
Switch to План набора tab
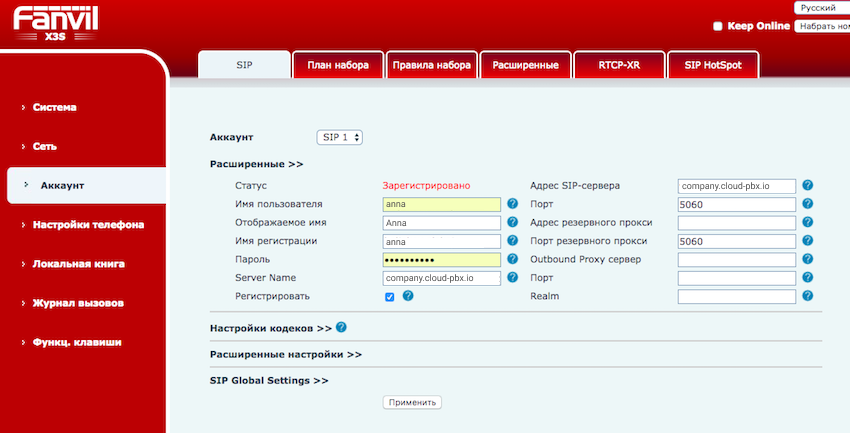click(x=337, y=65)
